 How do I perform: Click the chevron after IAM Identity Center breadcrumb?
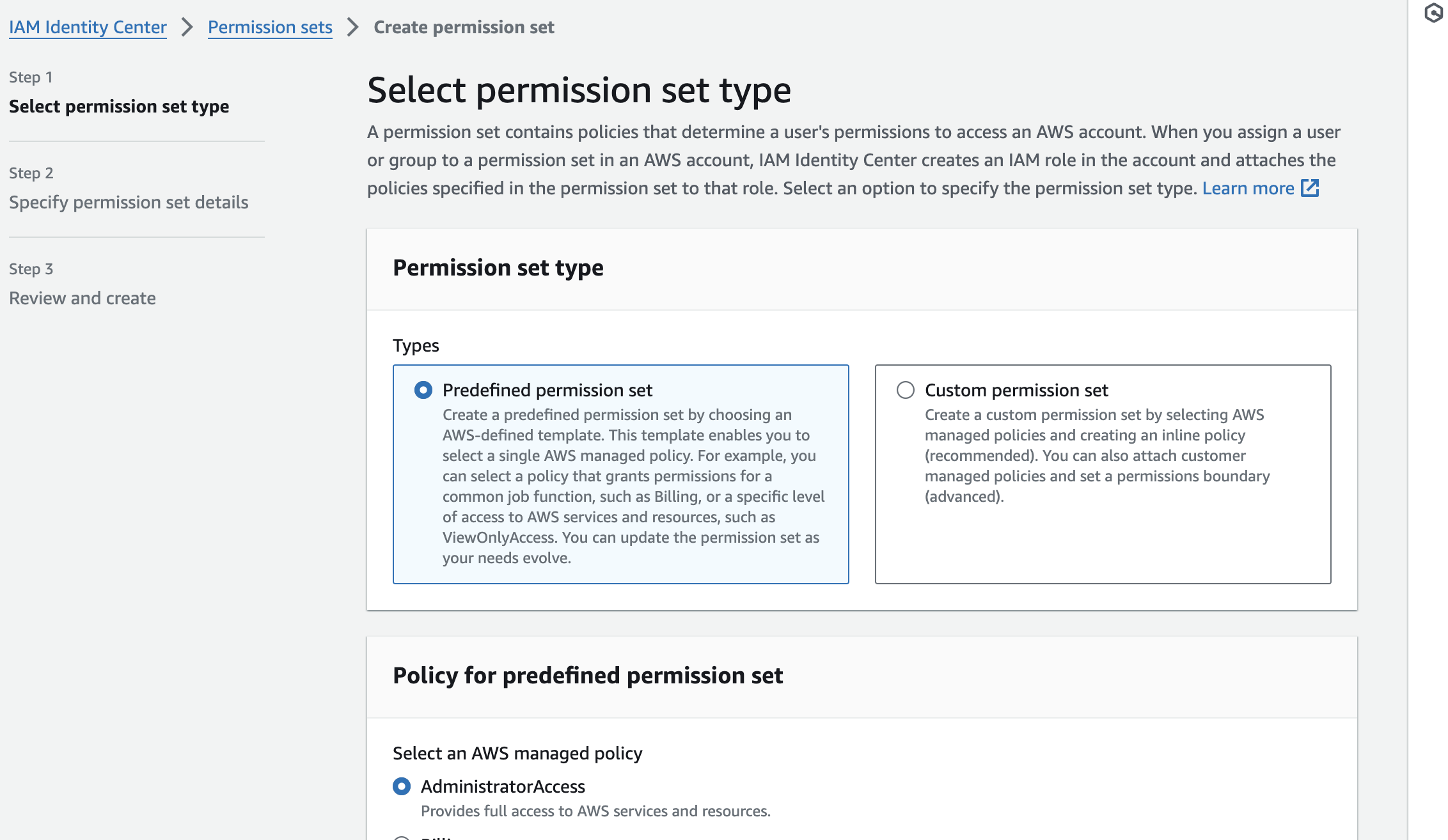pyautogui.click(x=187, y=27)
